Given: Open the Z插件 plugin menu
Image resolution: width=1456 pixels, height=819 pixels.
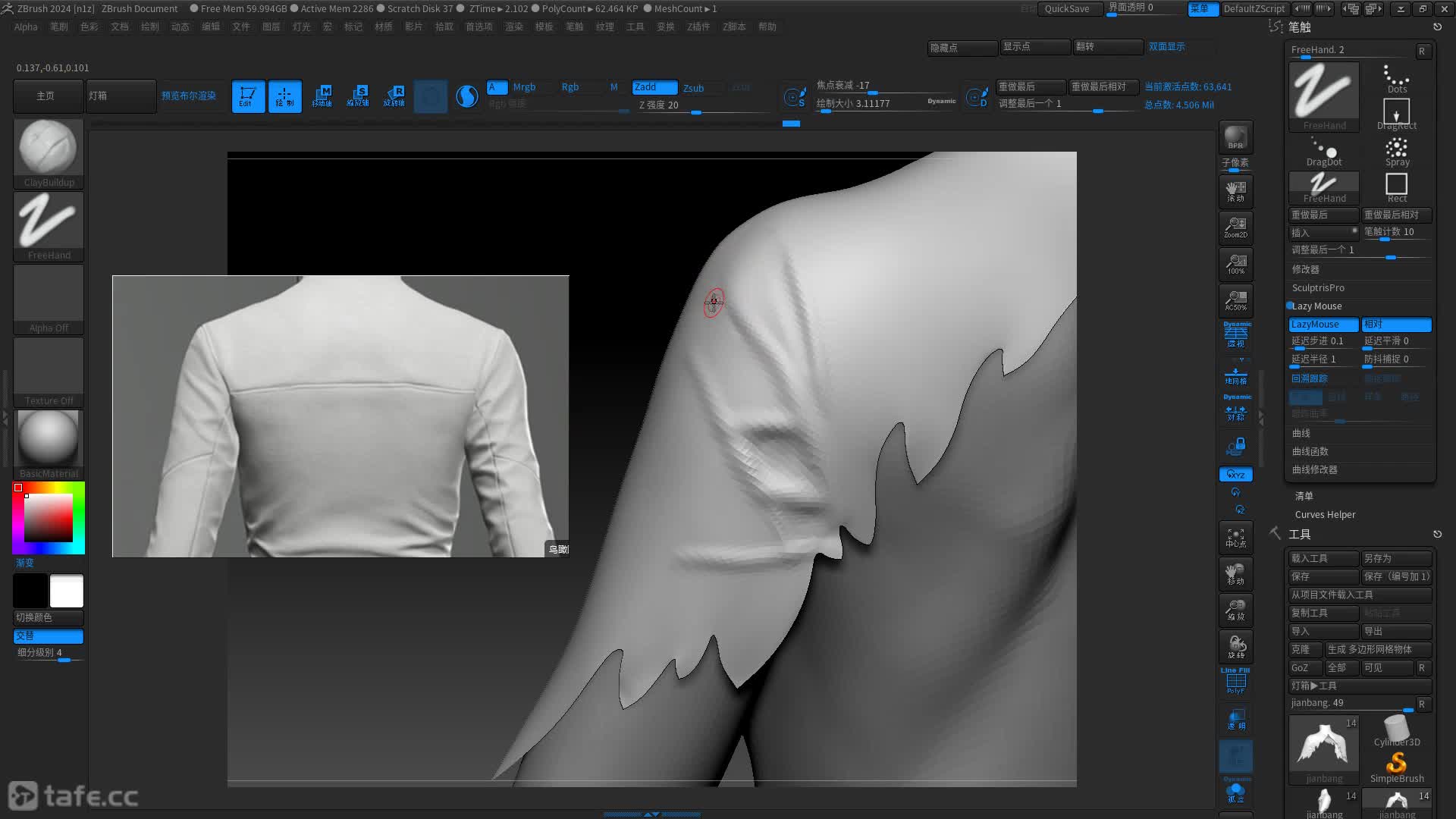Looking at the screenshot, I should [x=698, y=27].
